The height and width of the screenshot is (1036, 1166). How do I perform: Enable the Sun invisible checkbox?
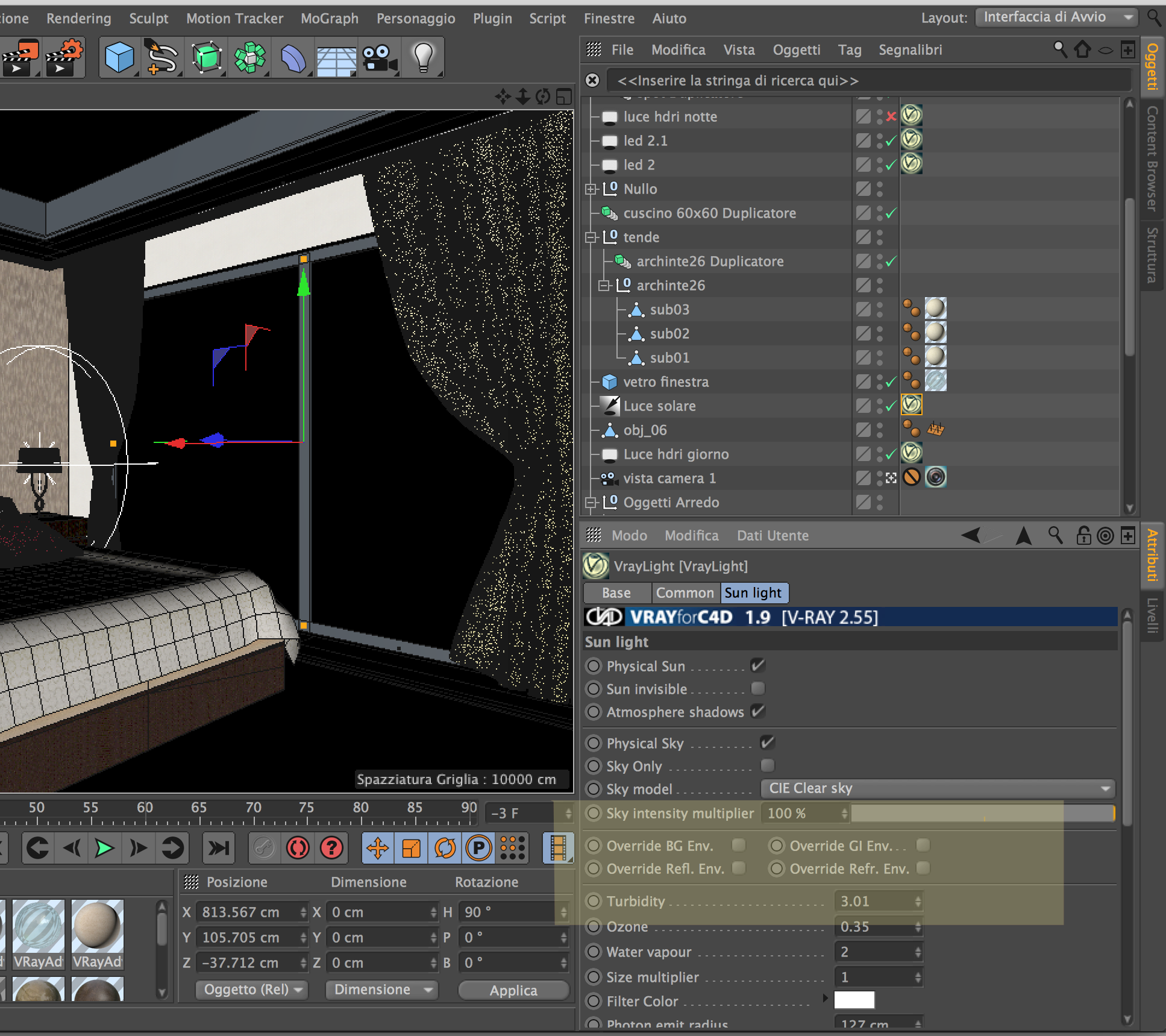(x=758, y=688)
